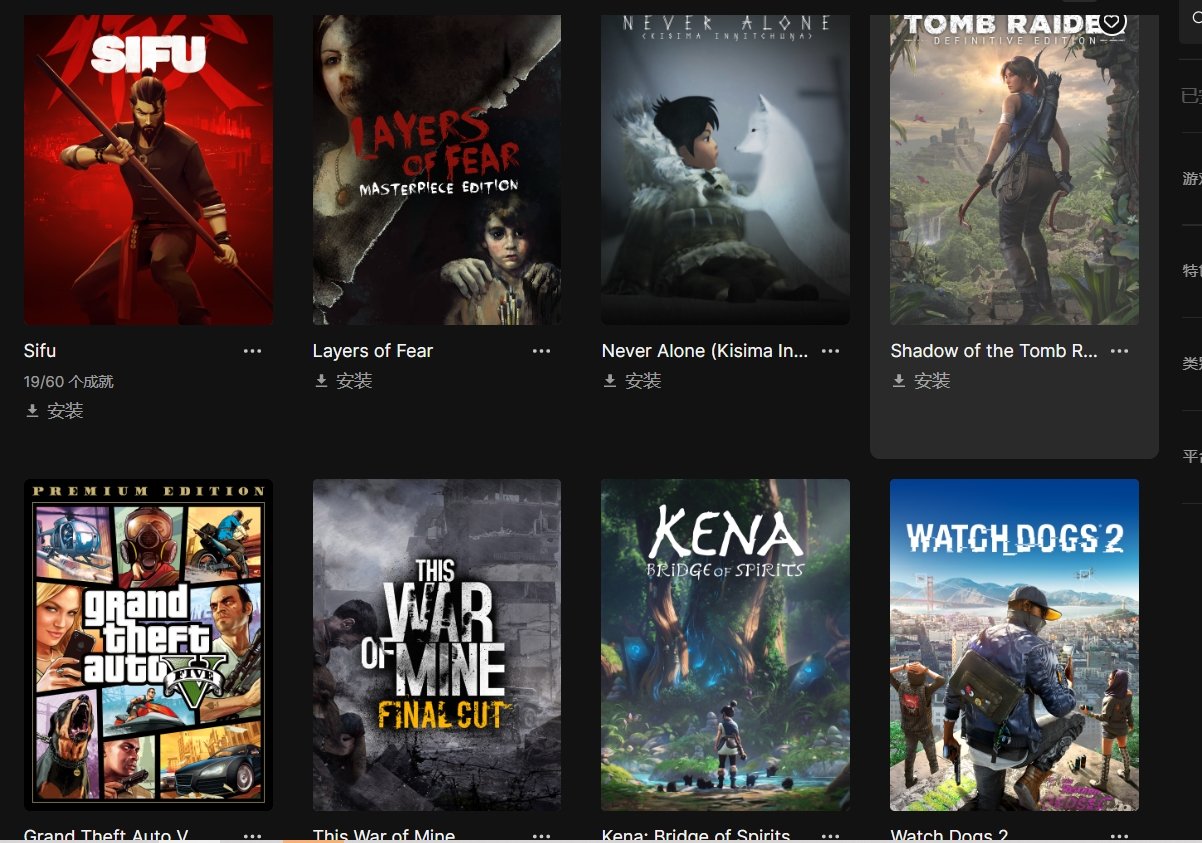Click the download icon under Layers of Fear
This screenshot has width=1202, height=843.
(x=321, y=381)
